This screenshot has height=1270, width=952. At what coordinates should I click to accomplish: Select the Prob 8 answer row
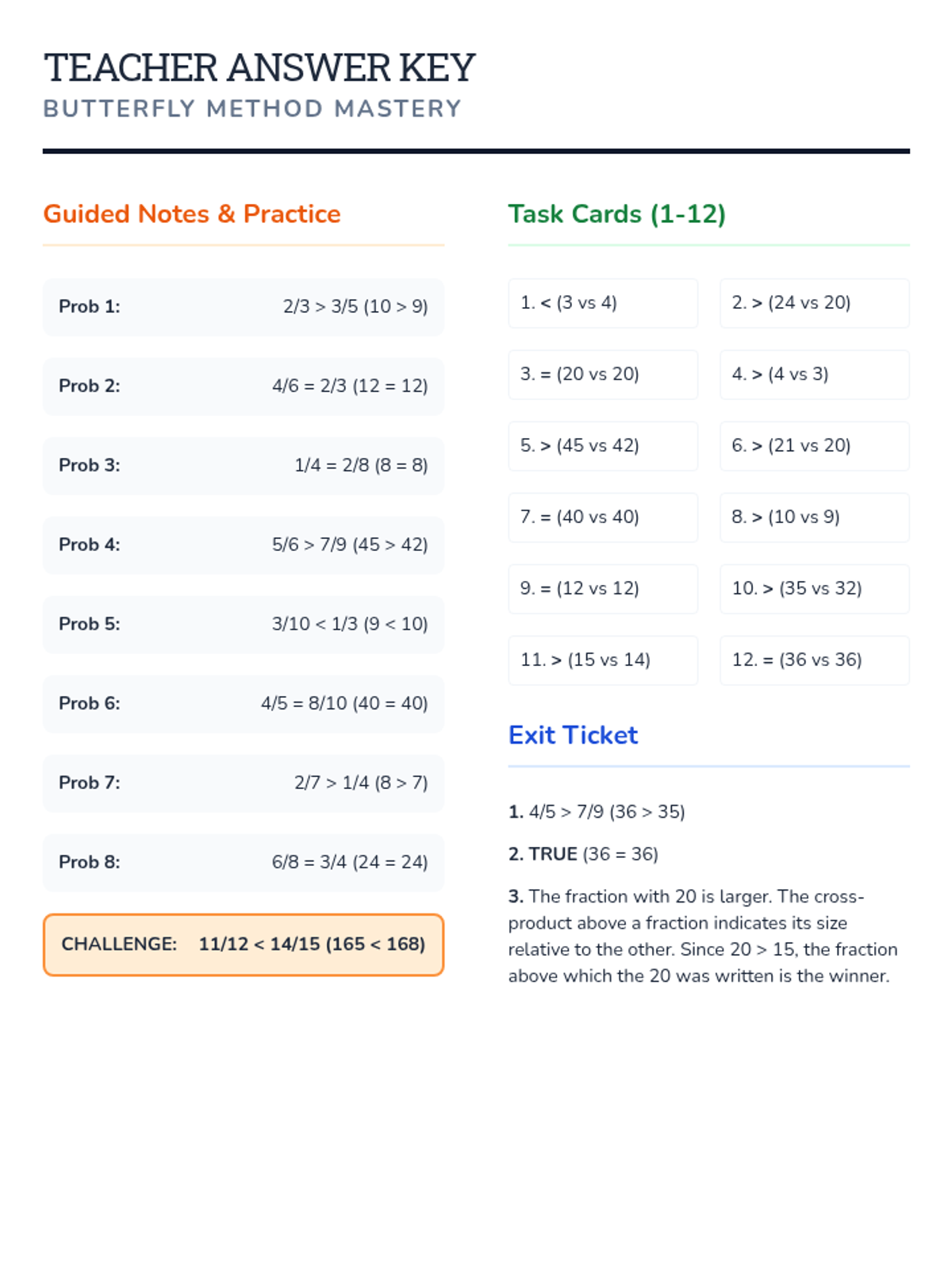pyautogui.click(x=243, y=862)
